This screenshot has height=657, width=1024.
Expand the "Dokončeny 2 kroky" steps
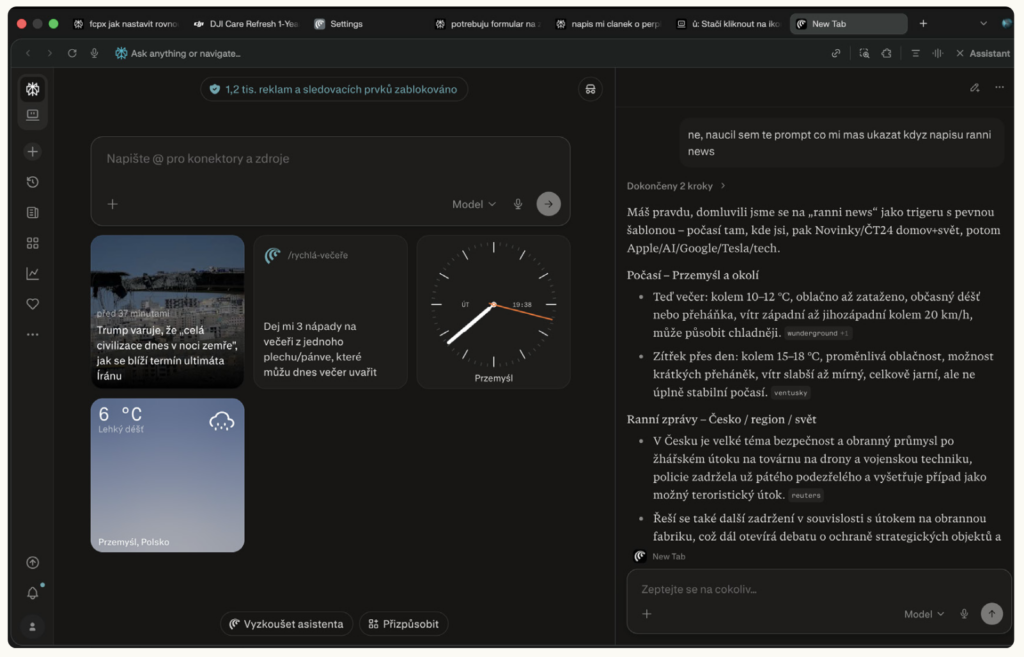[x=676, y=185]
